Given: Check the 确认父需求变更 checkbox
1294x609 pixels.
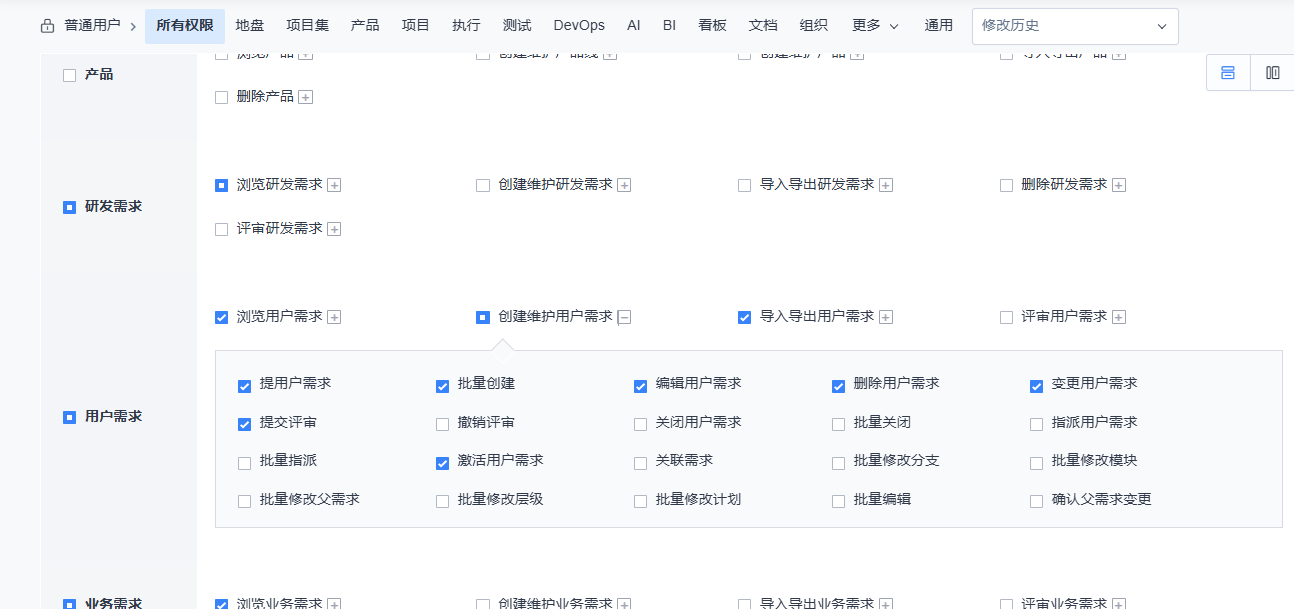Looking at the screenshot, I should pyautogui.click(x=1037, y=501).
